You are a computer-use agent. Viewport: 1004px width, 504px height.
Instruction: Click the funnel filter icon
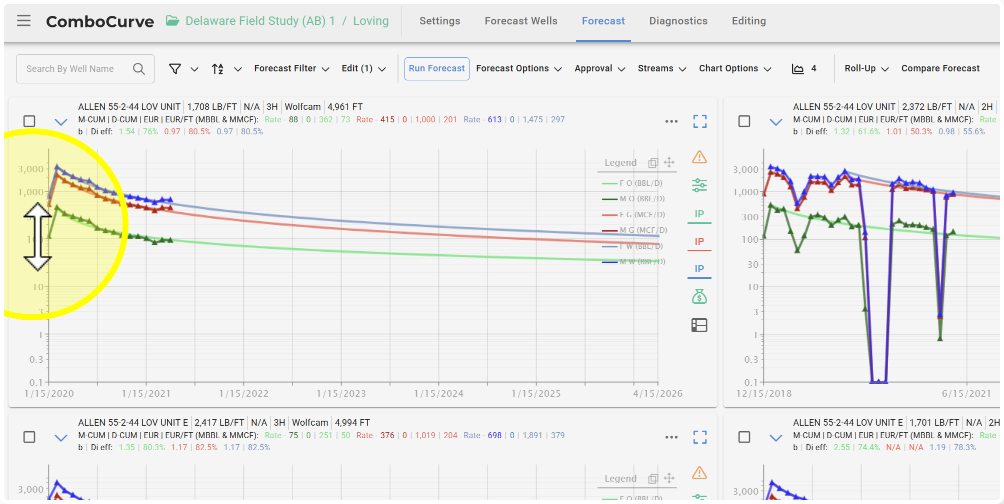(x=175, y=69)
